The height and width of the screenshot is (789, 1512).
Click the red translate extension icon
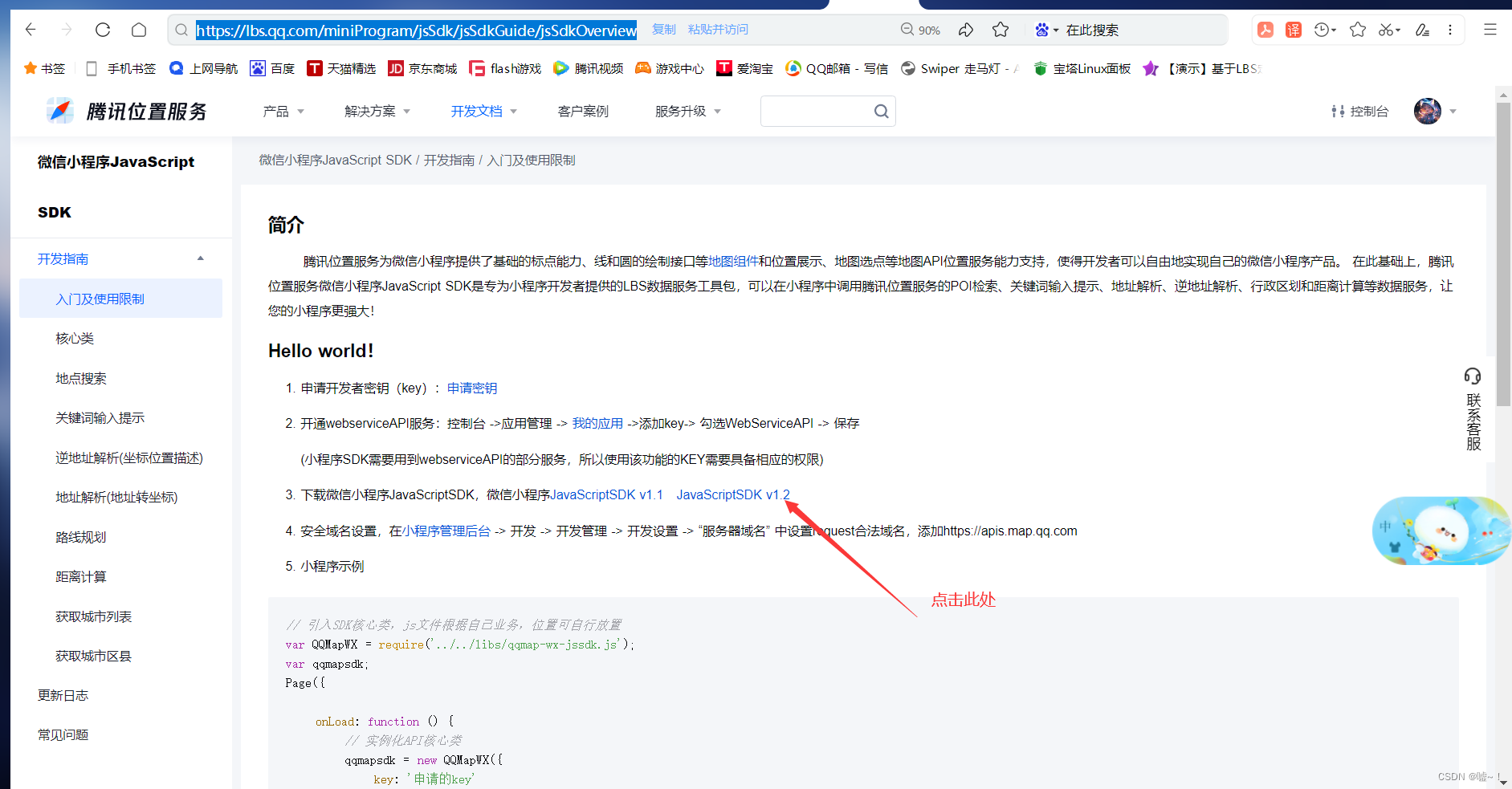point(1294,30)
